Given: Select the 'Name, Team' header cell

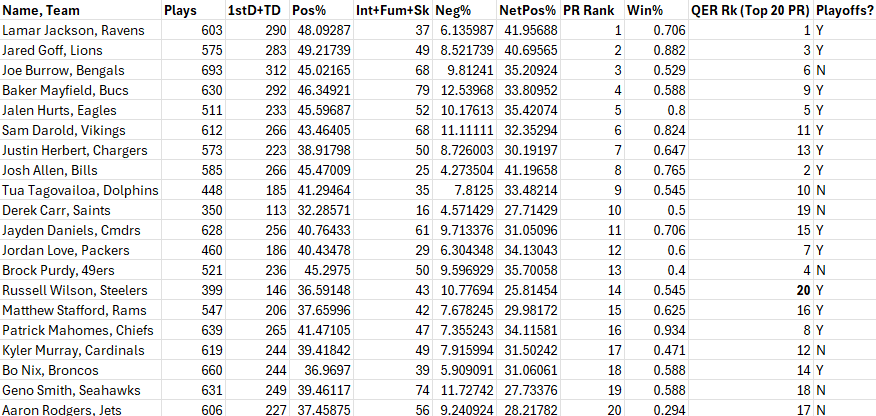Looking at the screenshot, I should pyautogui.click(x=81, y=10).
